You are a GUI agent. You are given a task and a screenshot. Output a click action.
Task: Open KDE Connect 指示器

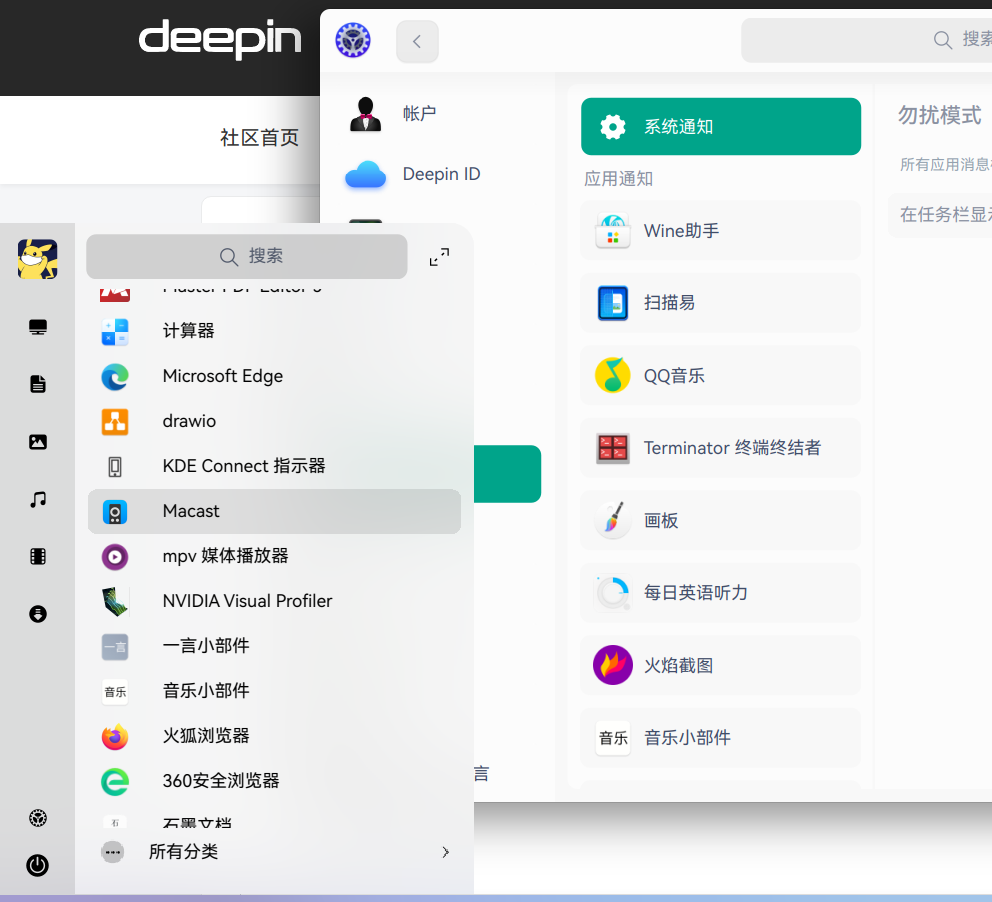[274, 466]
